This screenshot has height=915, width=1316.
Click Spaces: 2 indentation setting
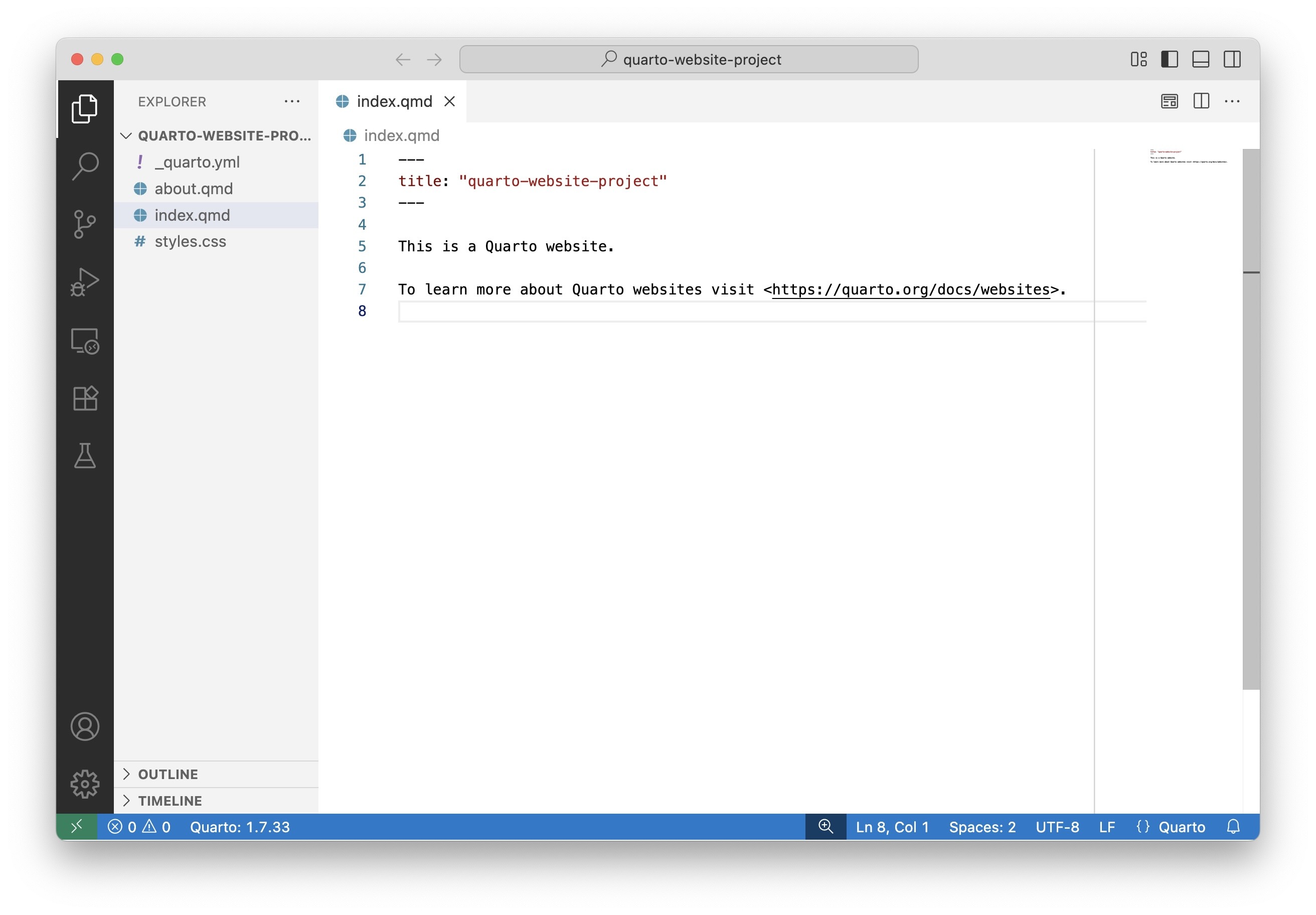982,827
